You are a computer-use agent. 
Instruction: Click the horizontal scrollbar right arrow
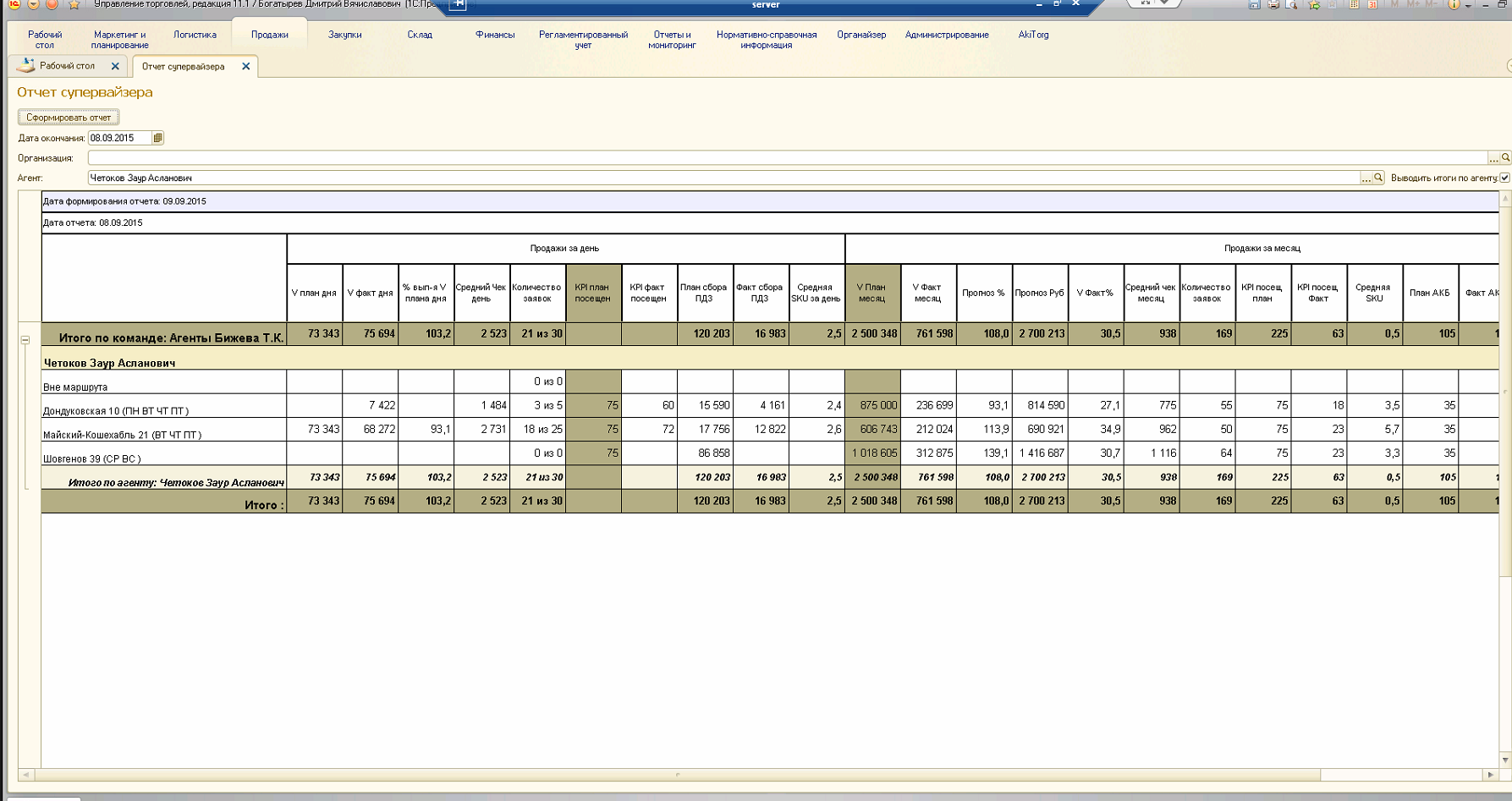[x=1490, y=775]
